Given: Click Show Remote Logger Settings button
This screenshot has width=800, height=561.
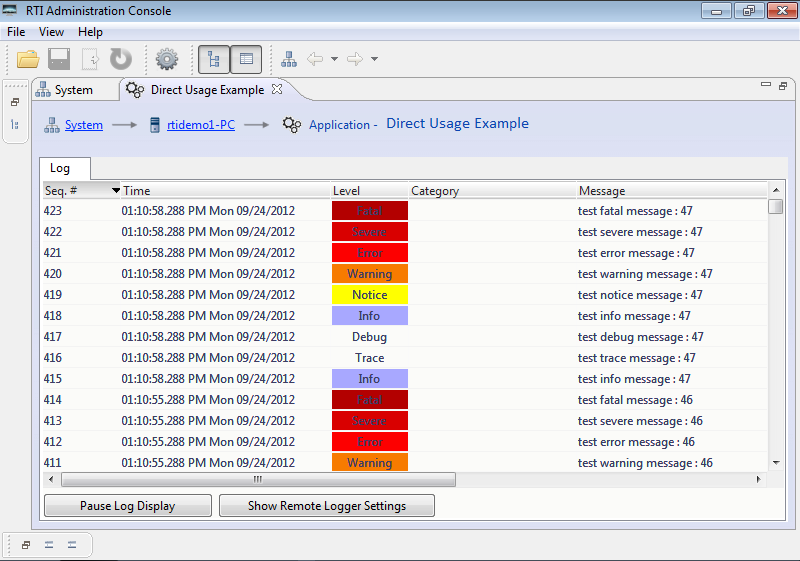Looking at the screenshot, I should pyautogui.click(x=327, y=505).
